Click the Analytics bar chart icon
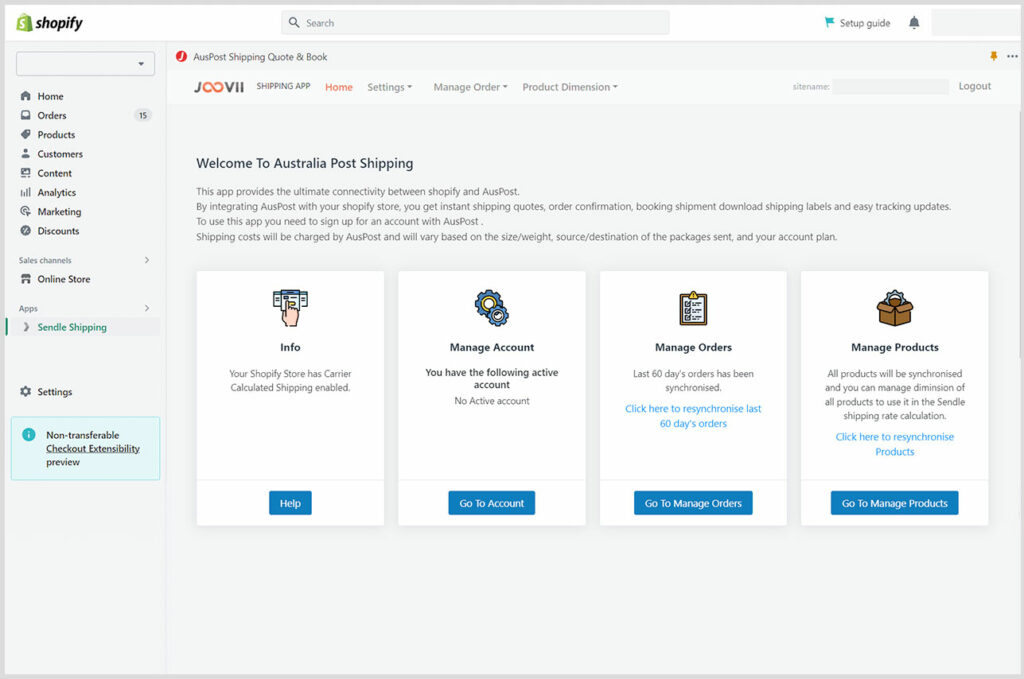The width and height of the screenshot is (1024, 679). (x=25, y=192)
